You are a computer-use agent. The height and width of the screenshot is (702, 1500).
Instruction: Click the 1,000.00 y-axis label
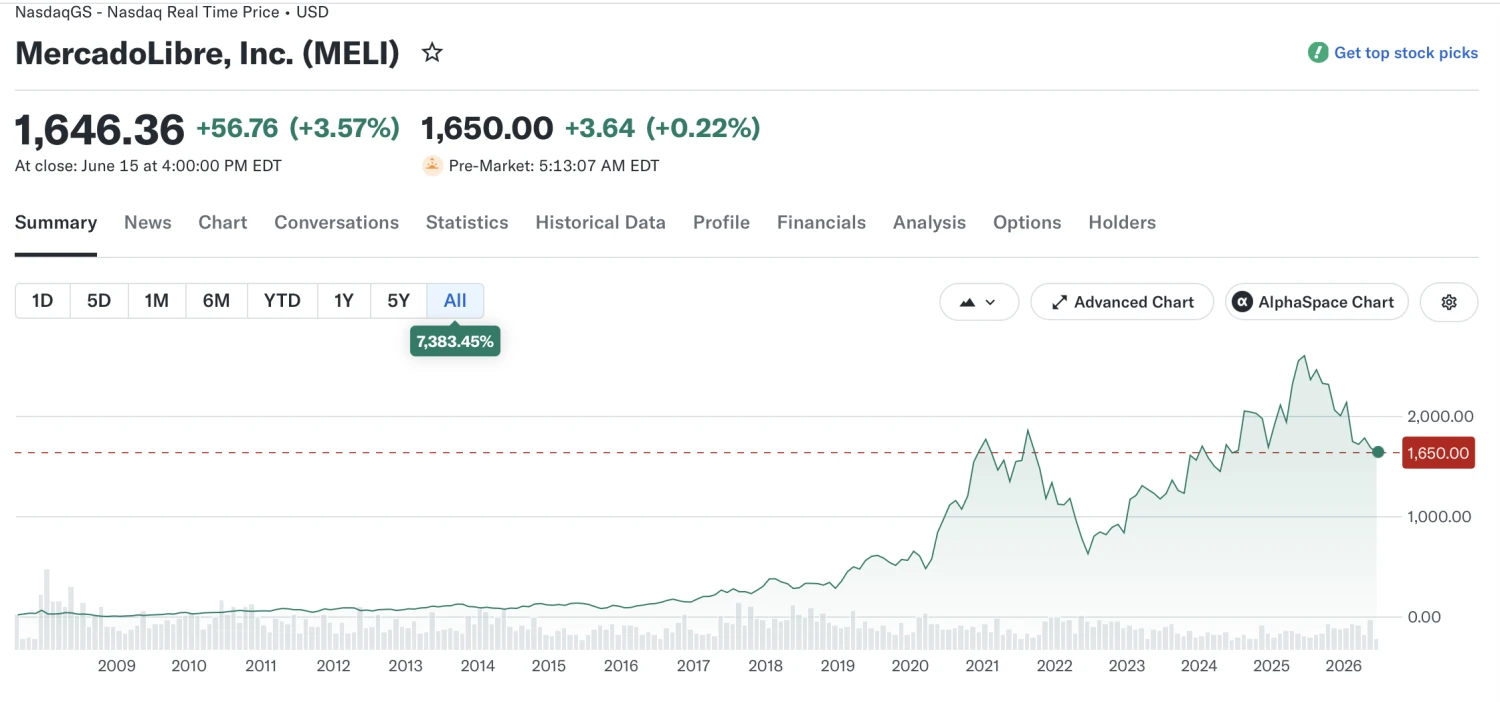(1439, 517)
